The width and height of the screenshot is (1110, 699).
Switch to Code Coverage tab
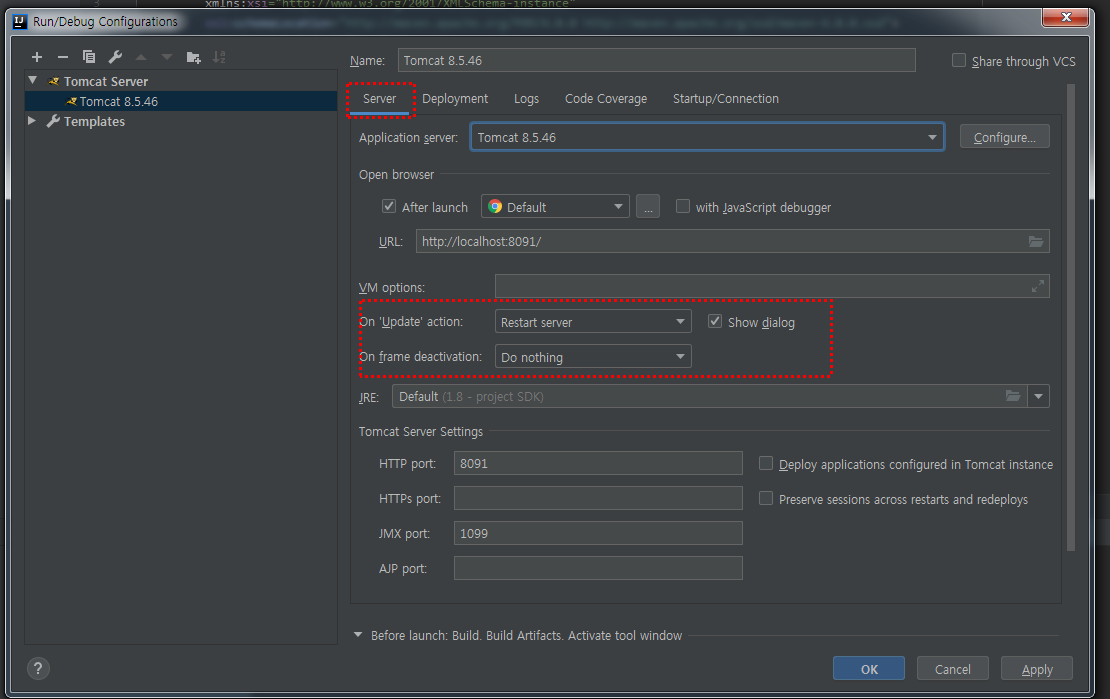coord(606,98)
